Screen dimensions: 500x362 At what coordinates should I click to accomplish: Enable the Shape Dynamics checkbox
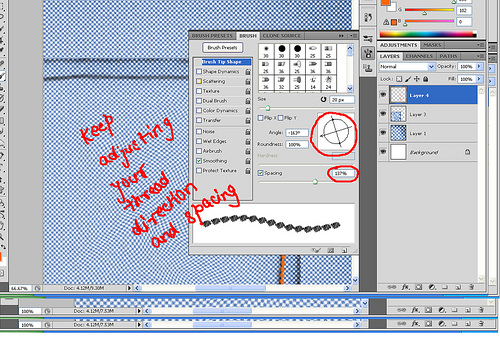(199, 71)
